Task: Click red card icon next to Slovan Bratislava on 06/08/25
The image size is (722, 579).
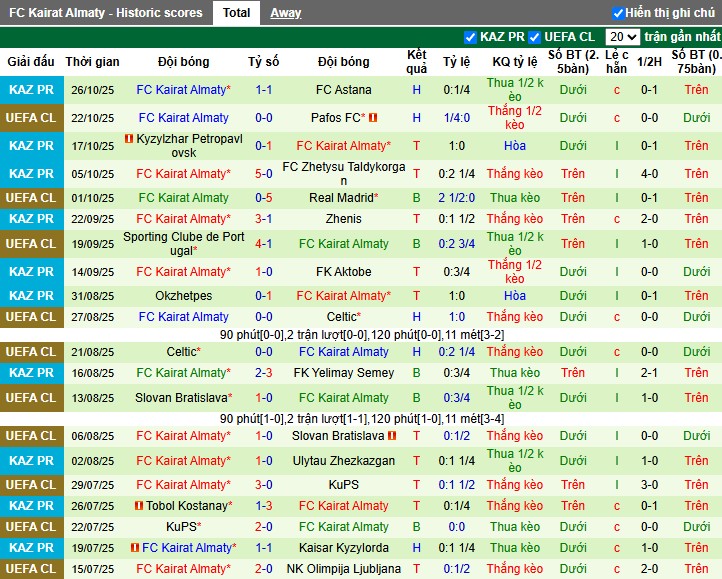Action: pyautogui.click(x=392, y=436)
